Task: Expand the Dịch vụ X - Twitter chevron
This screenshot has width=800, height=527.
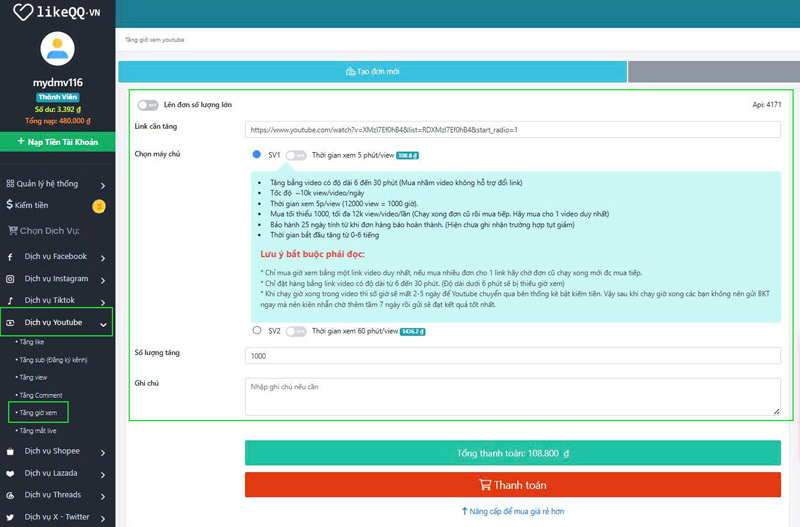Action: point(103,518)
